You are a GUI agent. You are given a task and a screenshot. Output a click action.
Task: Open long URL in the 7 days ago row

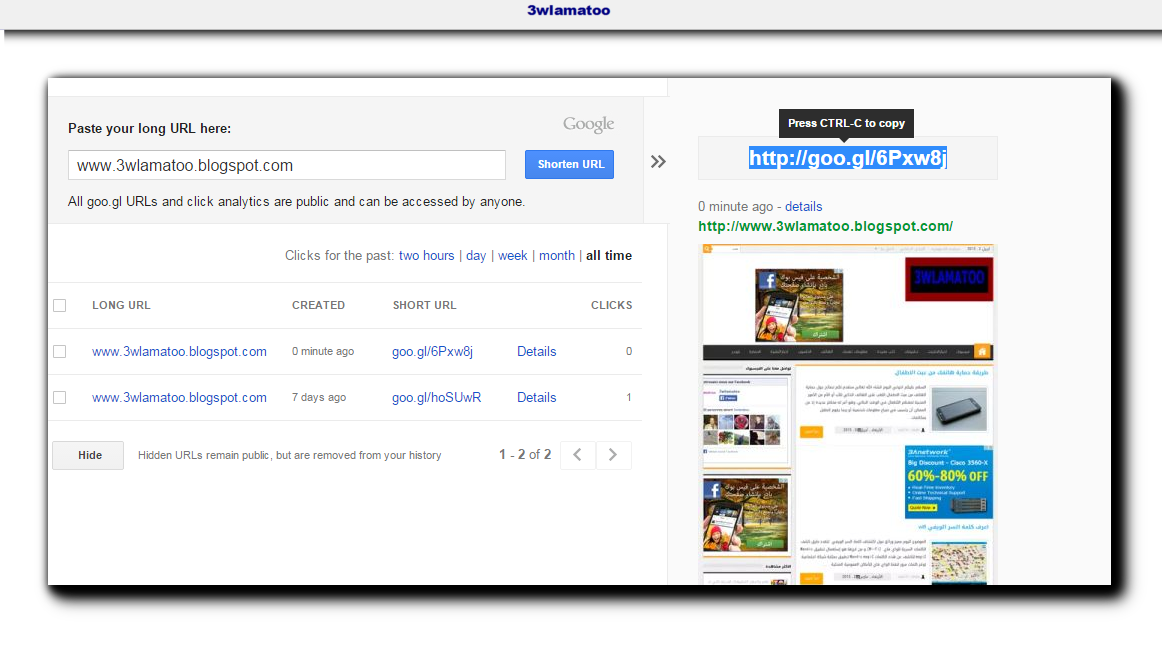click(179, 398)
